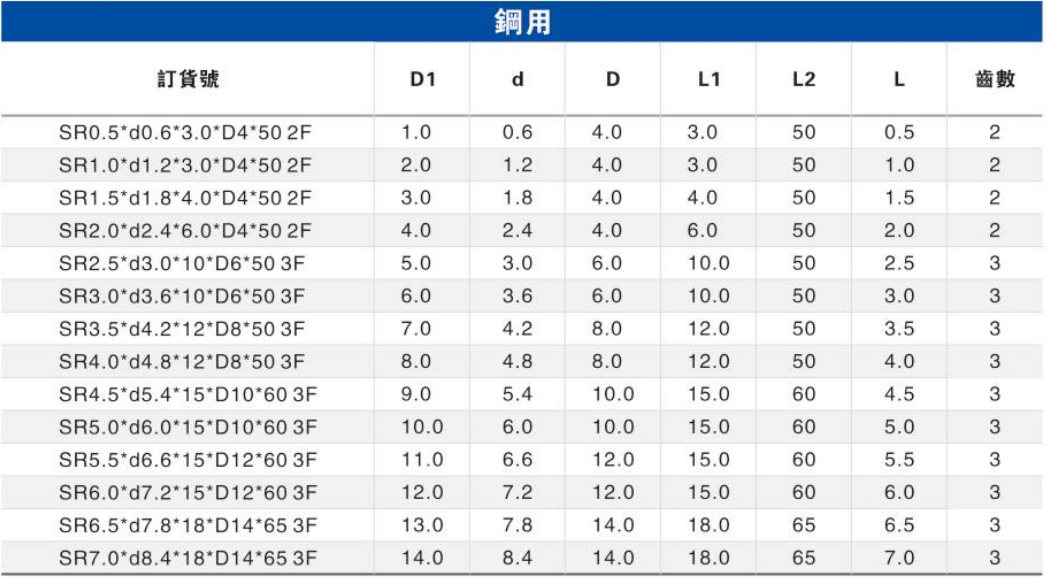The width and height of the screenshot is (1047, 577).
Task: Click the d value 3.6 cell
Action: click(x=517, y=297)
